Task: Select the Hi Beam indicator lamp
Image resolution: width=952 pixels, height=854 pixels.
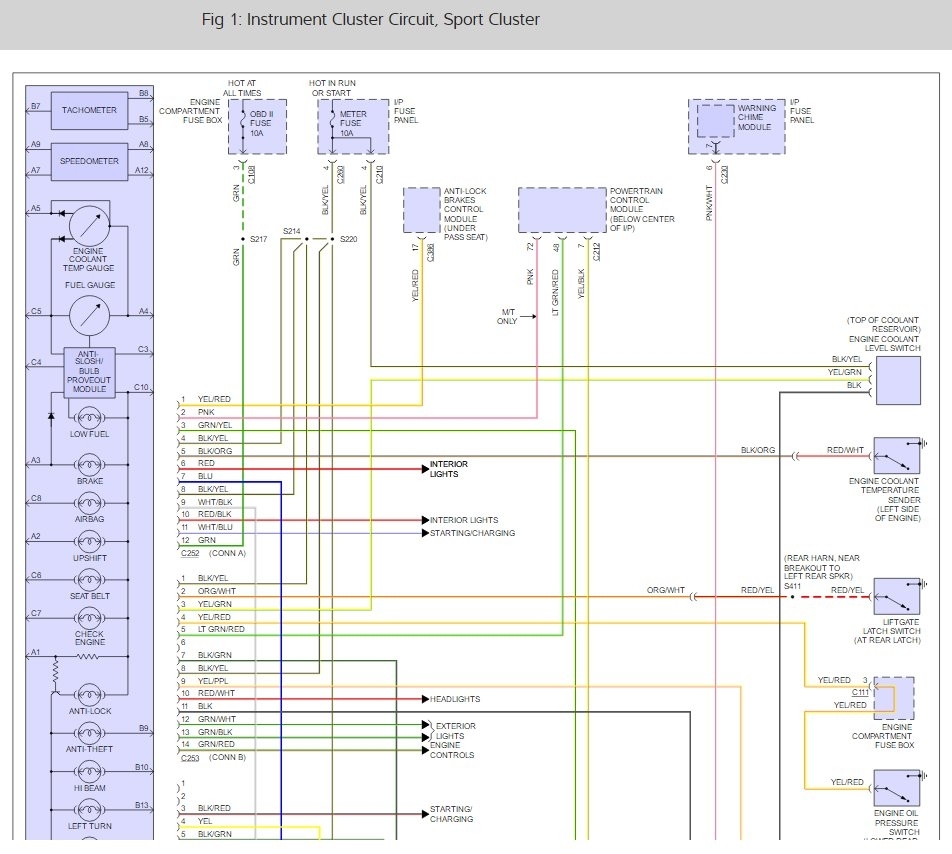Action: click(89, 771)
